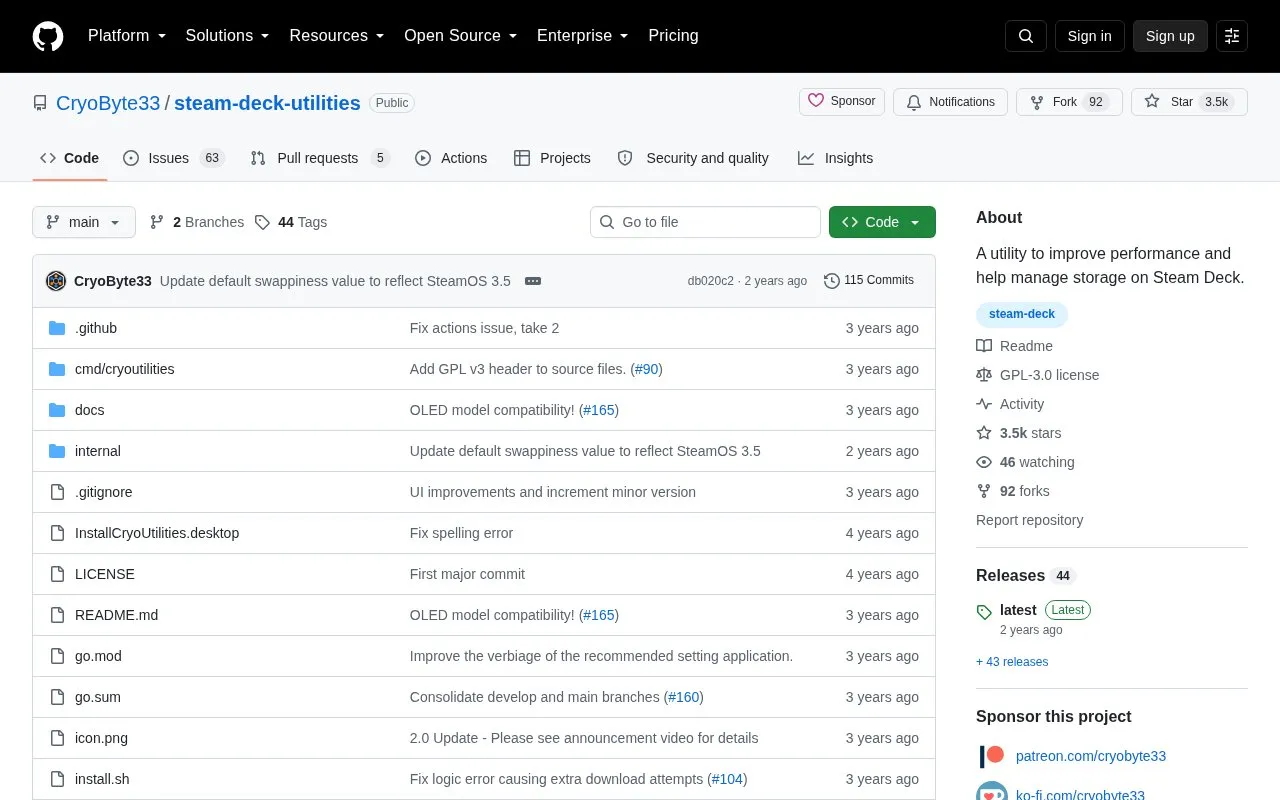The width and height of the screenshot is (1280, 800).
Task: Expand the Platform navigation menu
Action: tap(127, 36)
